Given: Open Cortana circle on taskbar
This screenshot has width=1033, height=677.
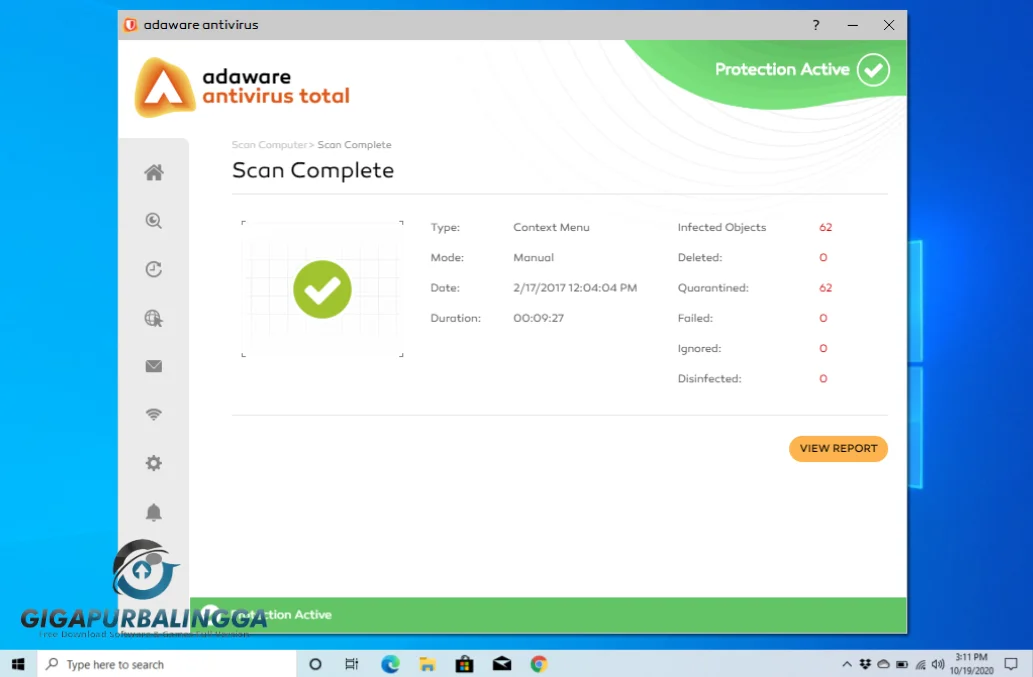Looking at the screenshot, I should [x=315, y=664].
